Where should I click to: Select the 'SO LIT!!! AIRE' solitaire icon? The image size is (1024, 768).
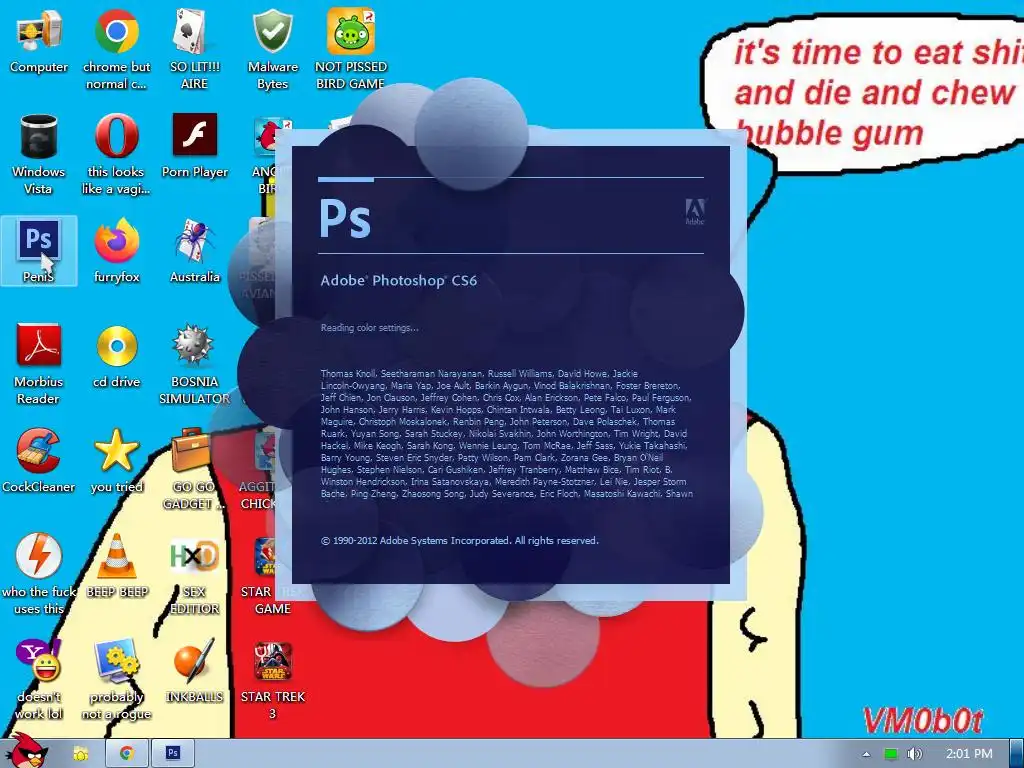tap(194, 49)
